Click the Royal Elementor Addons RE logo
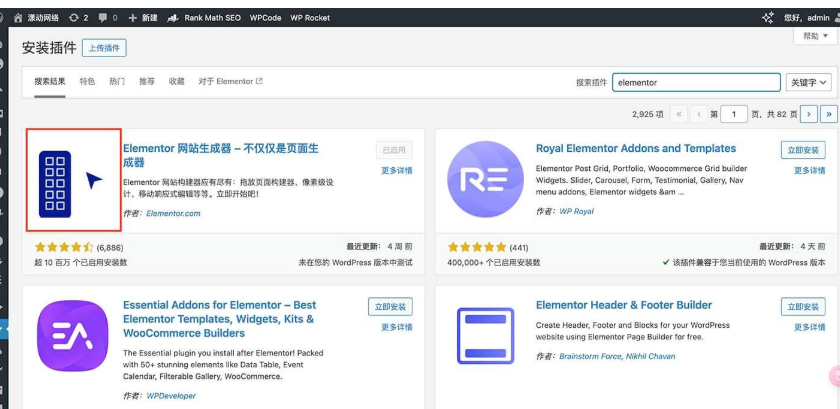This screenshot has width=840, height=409. 485,179
